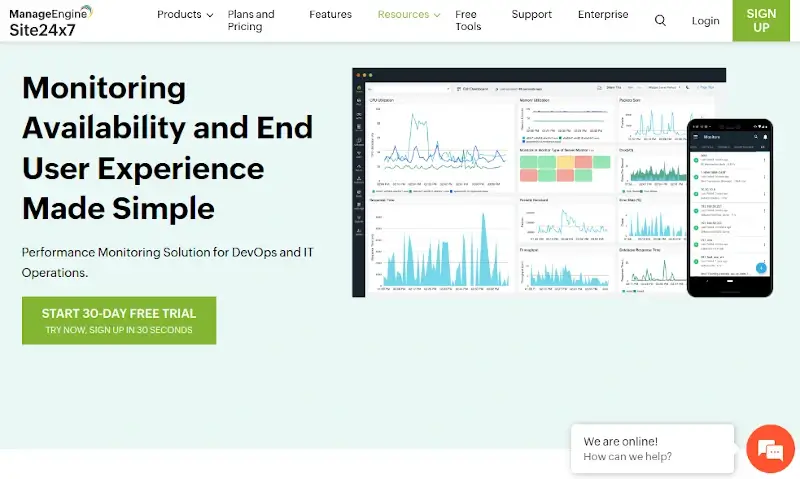Click the green SIGN UP button
800x479 pixels.
[761, 20]
